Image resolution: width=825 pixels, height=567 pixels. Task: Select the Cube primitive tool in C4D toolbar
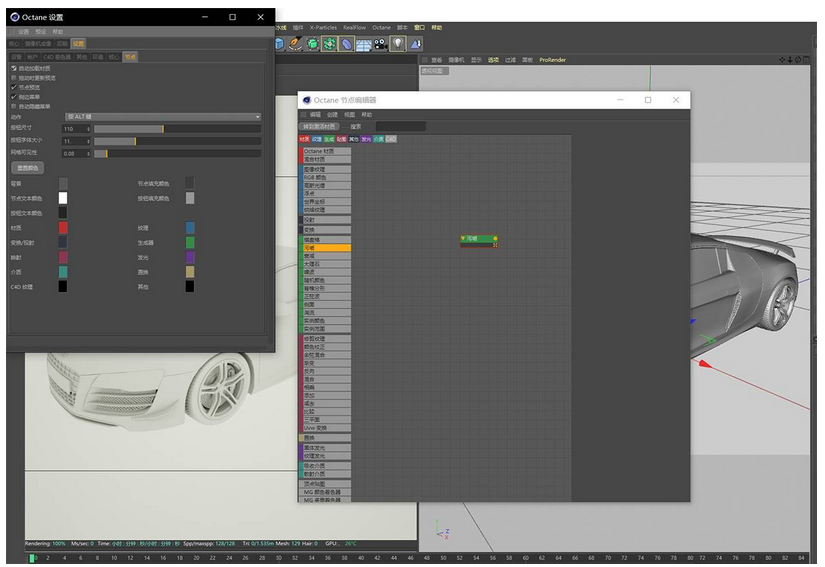(x=279, y=44)
